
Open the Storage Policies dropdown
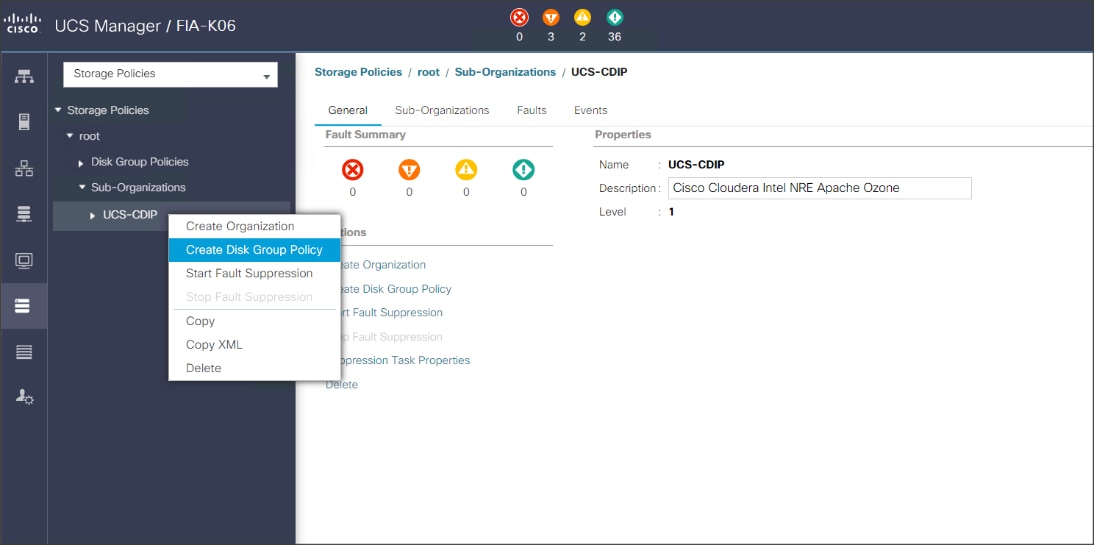[x=170, y=74]
